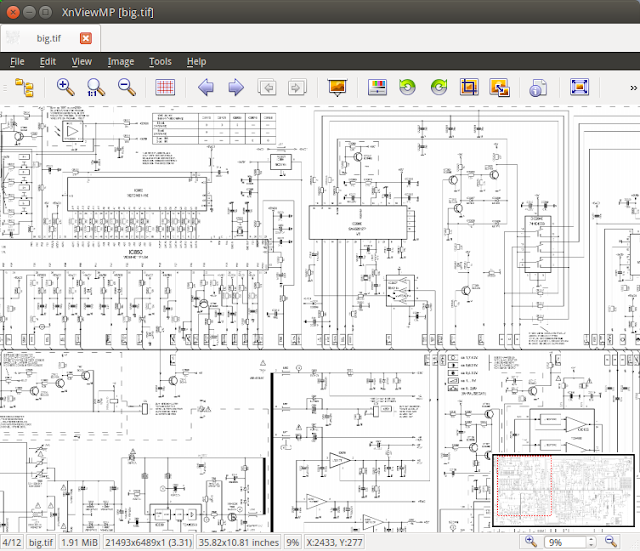Go to next file with blue right arrow
The width and height of the screenshot is (640, 551).
pos(236,87)
